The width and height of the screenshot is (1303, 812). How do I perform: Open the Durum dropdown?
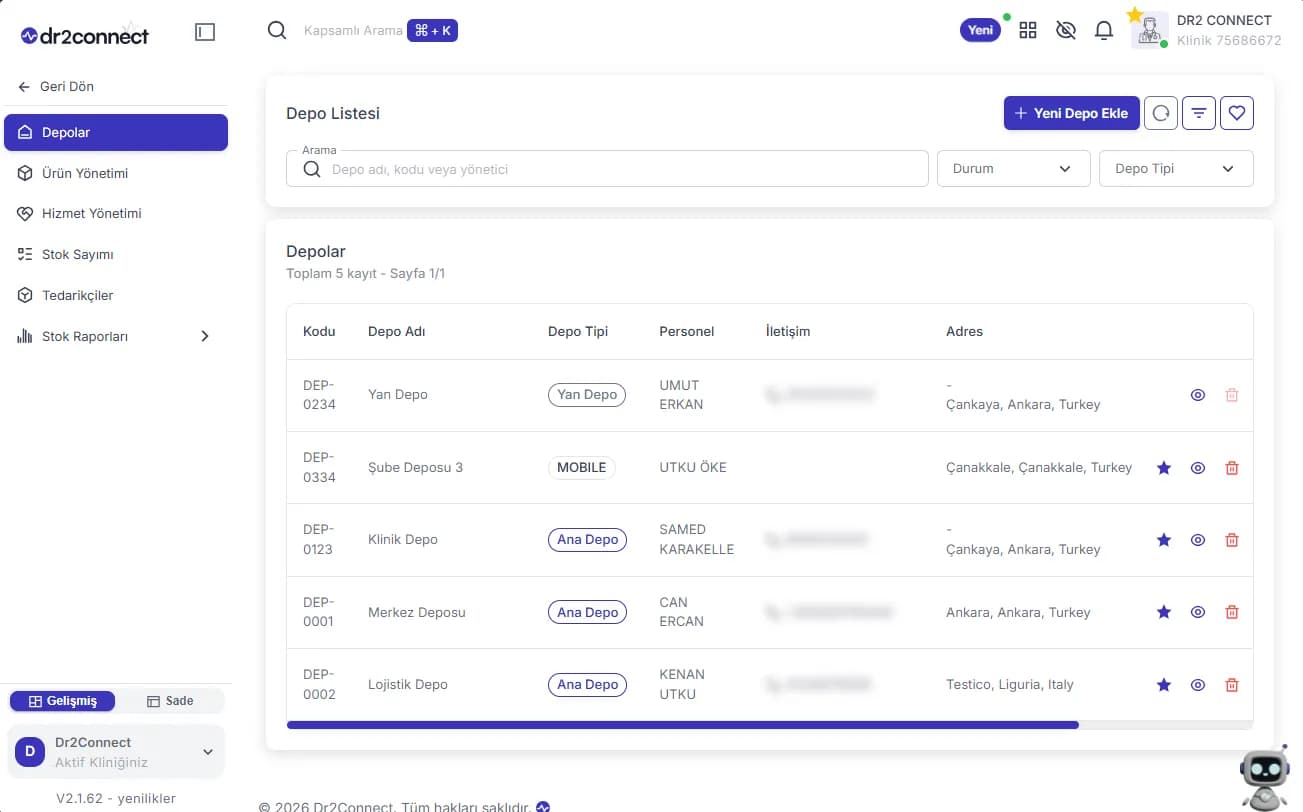1013,169
